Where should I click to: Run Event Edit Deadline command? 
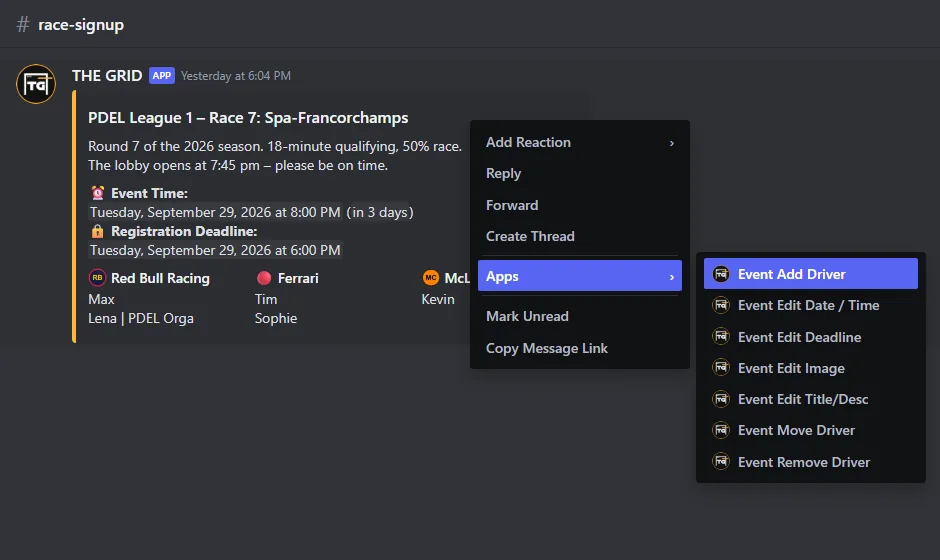[x=811, y=337]
